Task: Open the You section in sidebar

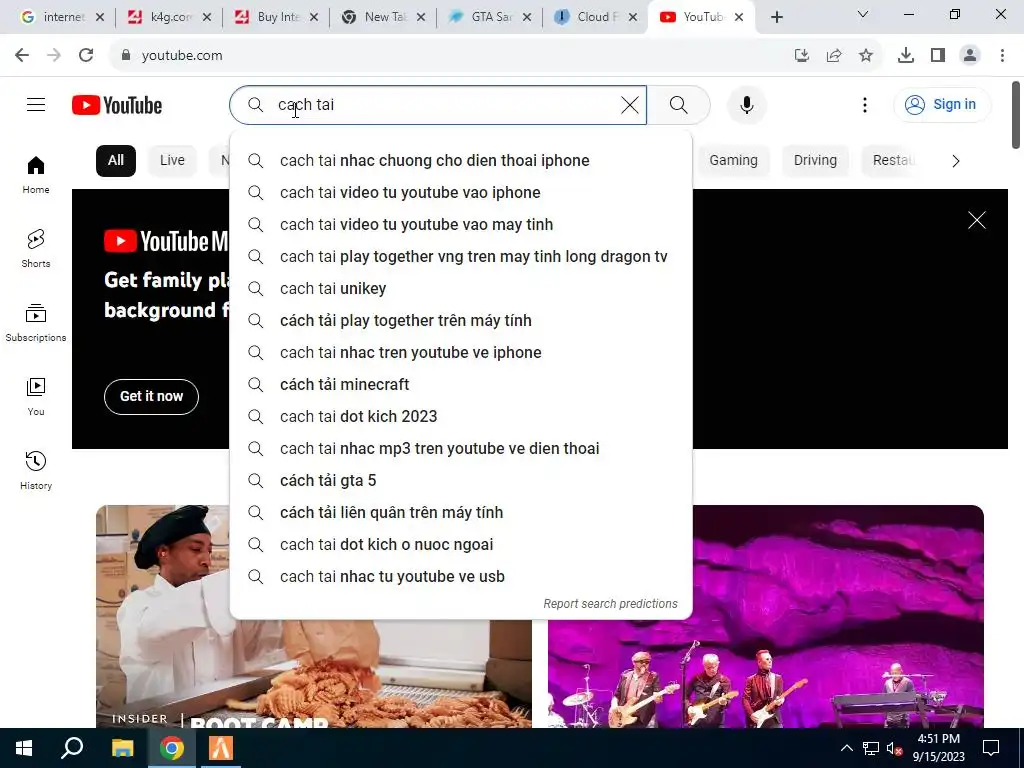Action: point(36,396)
